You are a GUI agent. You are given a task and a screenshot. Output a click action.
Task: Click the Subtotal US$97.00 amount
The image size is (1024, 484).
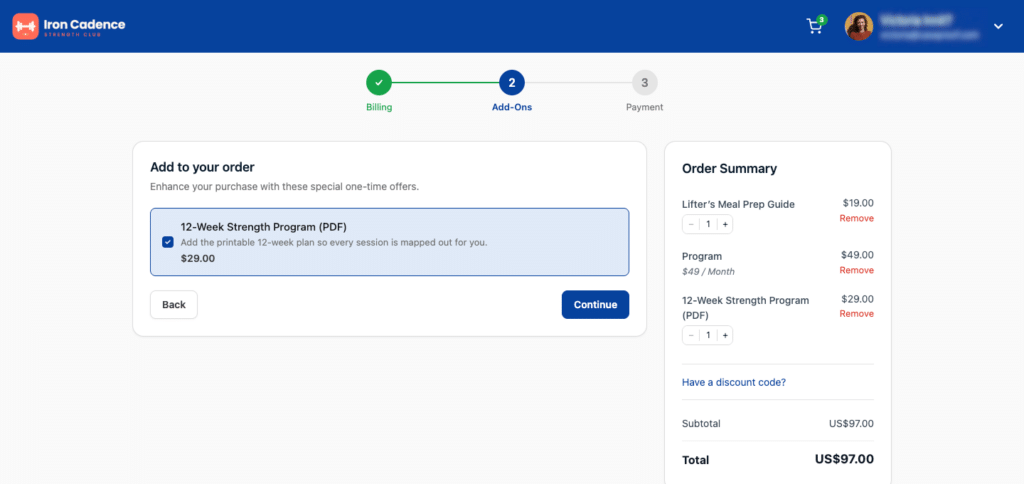point(851,423)
